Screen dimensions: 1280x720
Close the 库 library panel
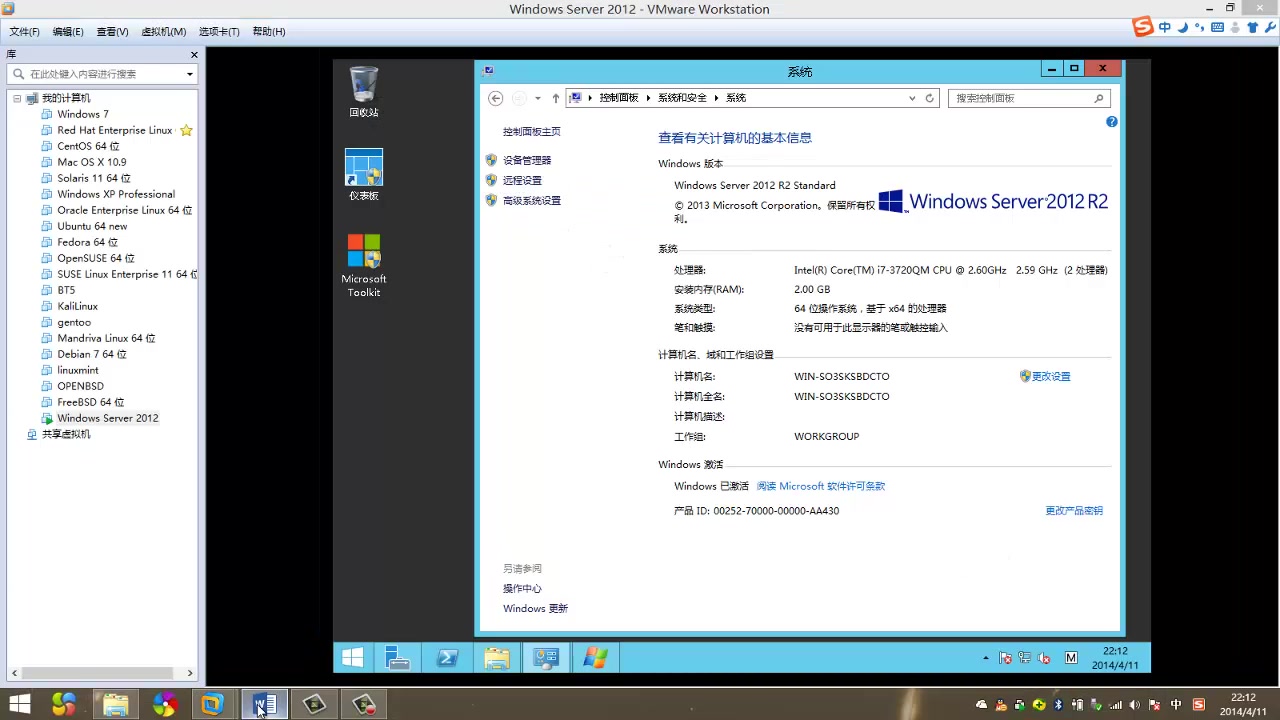(194, 54)
